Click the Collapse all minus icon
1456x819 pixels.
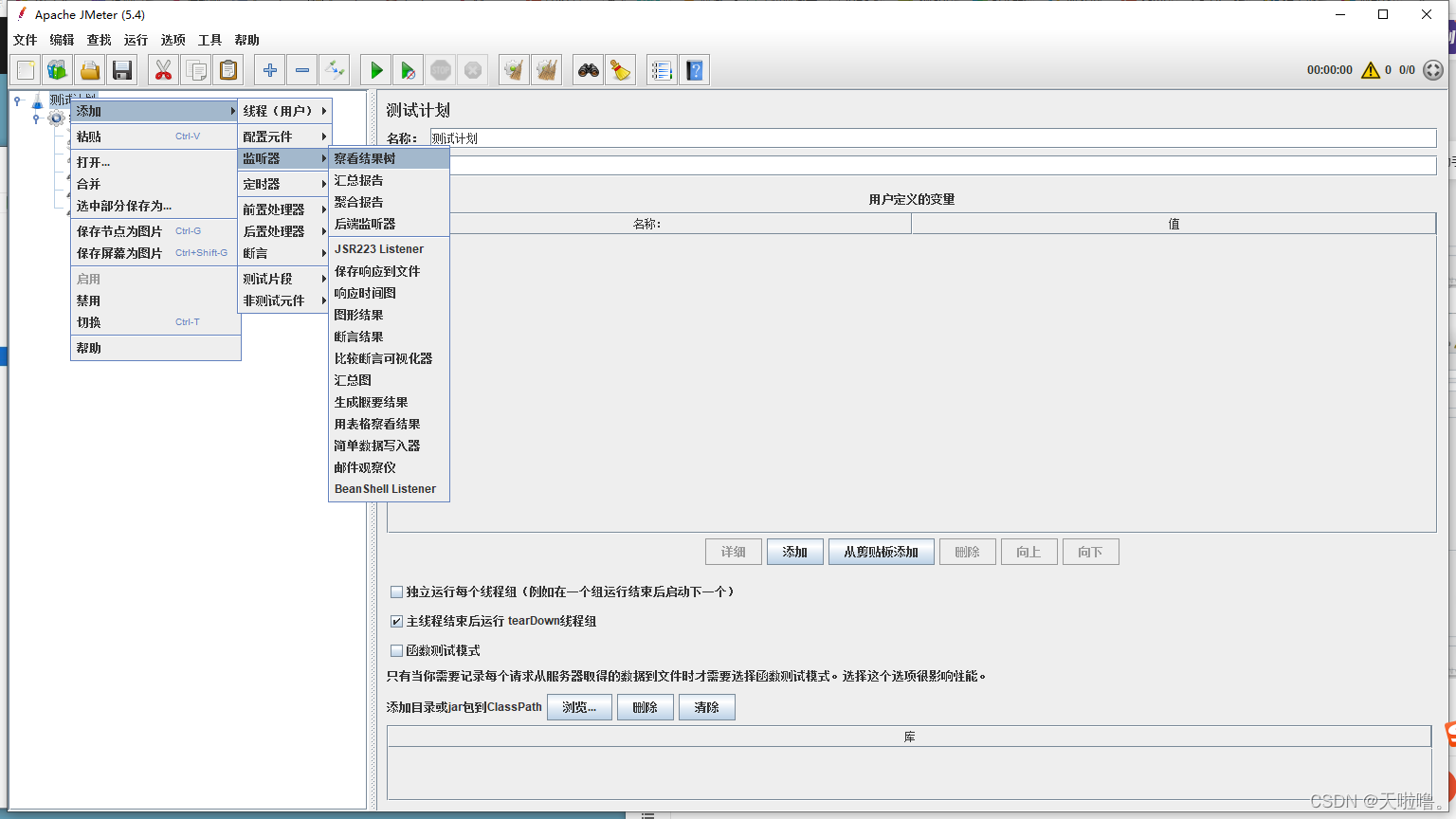[302, 70]
